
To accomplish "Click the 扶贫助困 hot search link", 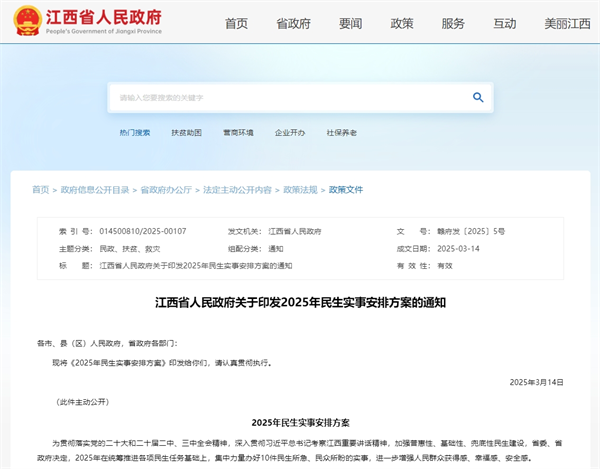I will [186, 132].
